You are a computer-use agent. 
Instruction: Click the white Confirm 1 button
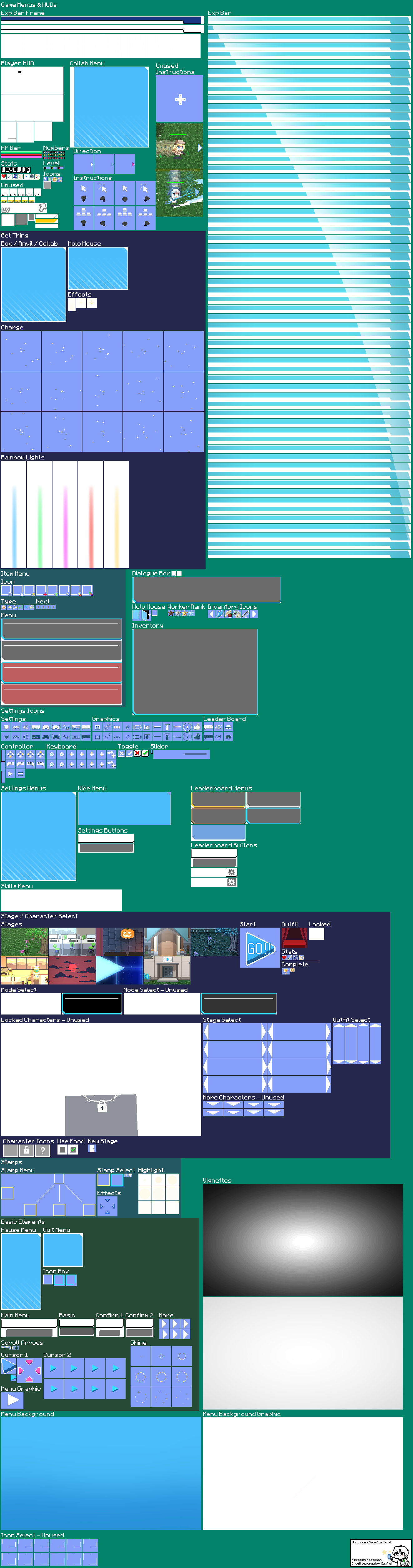110,1323
